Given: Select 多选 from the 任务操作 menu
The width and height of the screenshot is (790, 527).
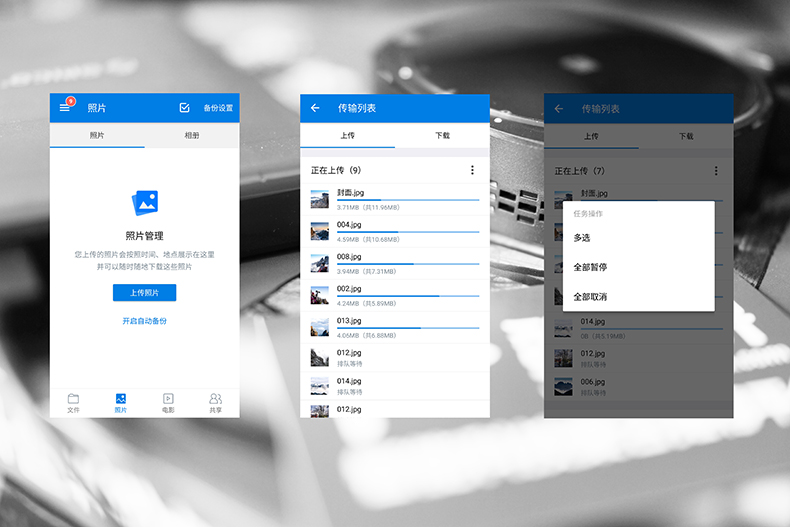Looking at the screenshot, I should coord(582,238).
